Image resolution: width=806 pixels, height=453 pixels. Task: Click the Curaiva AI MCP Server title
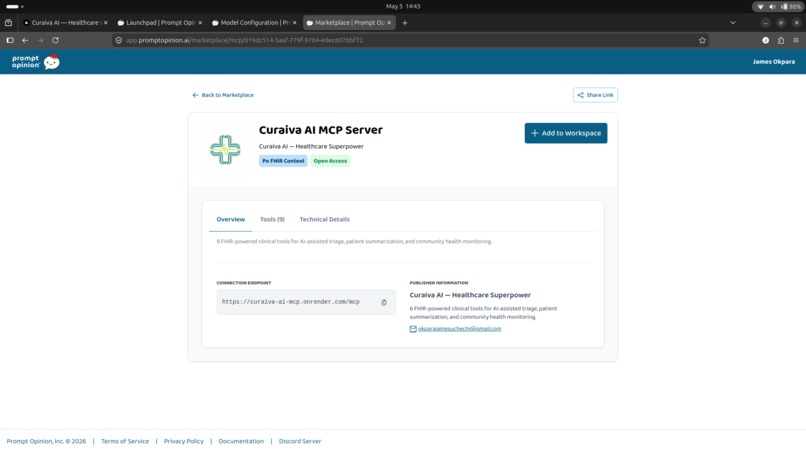[321, 130]
